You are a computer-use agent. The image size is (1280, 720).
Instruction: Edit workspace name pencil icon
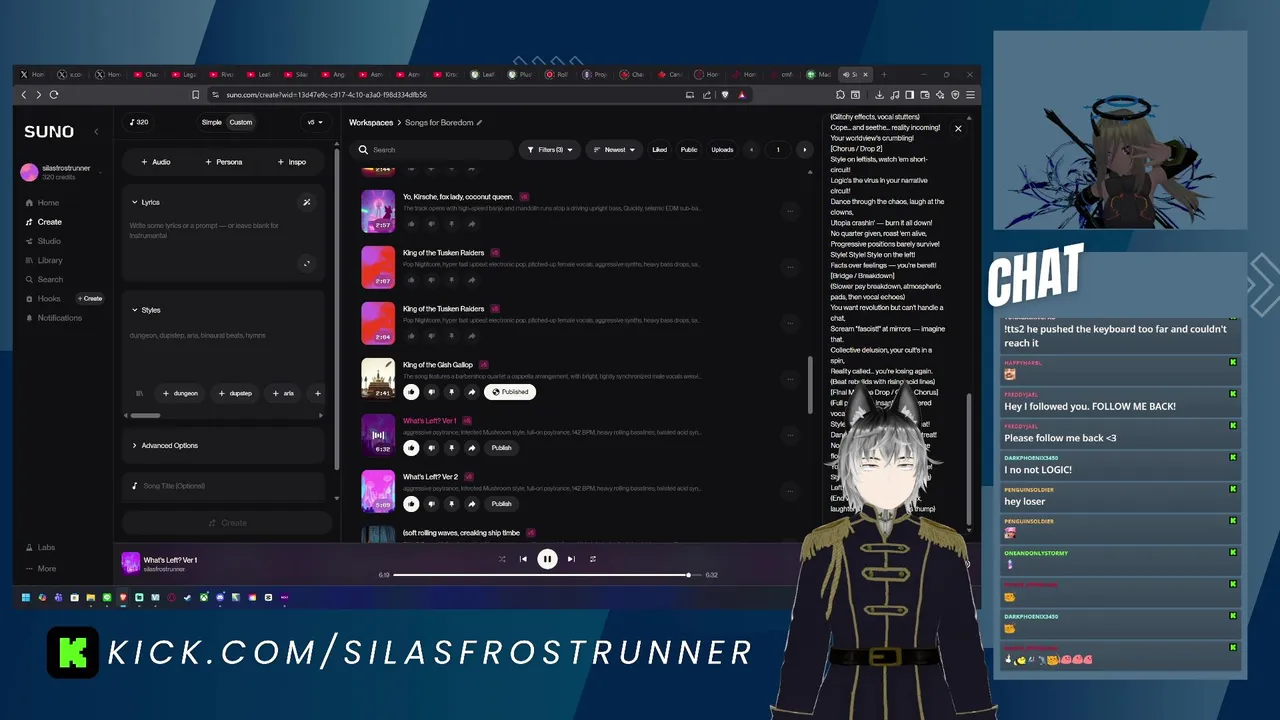point(480,123)
